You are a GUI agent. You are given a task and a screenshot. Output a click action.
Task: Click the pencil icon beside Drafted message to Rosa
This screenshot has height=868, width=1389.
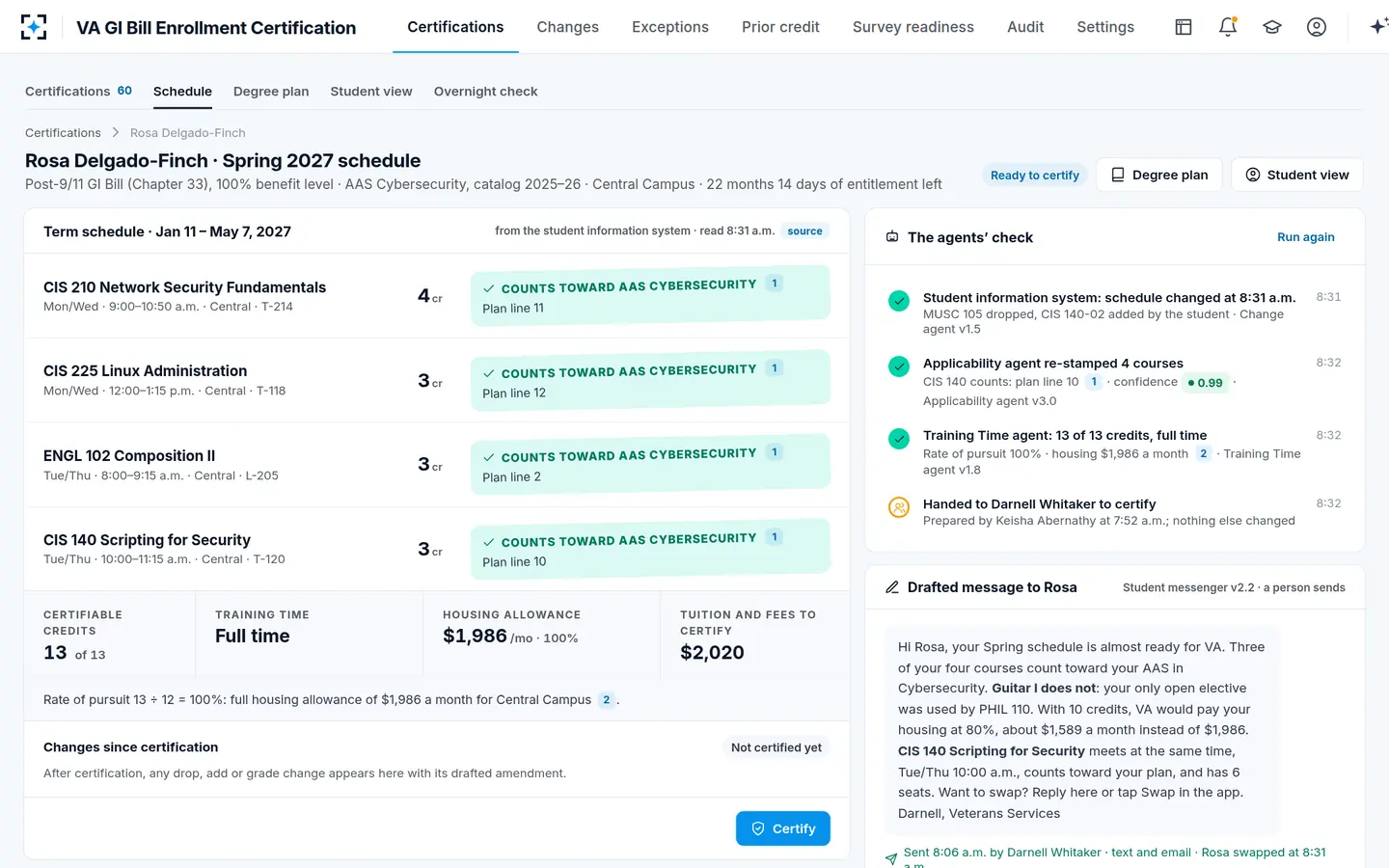click(x=892, y=587)
